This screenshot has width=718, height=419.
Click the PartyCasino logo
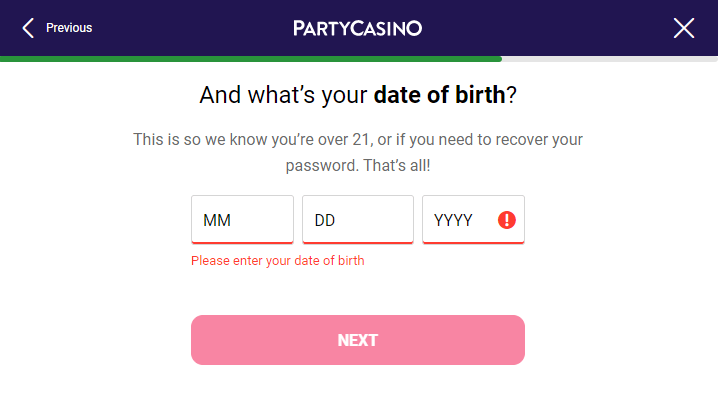[357, 28]
